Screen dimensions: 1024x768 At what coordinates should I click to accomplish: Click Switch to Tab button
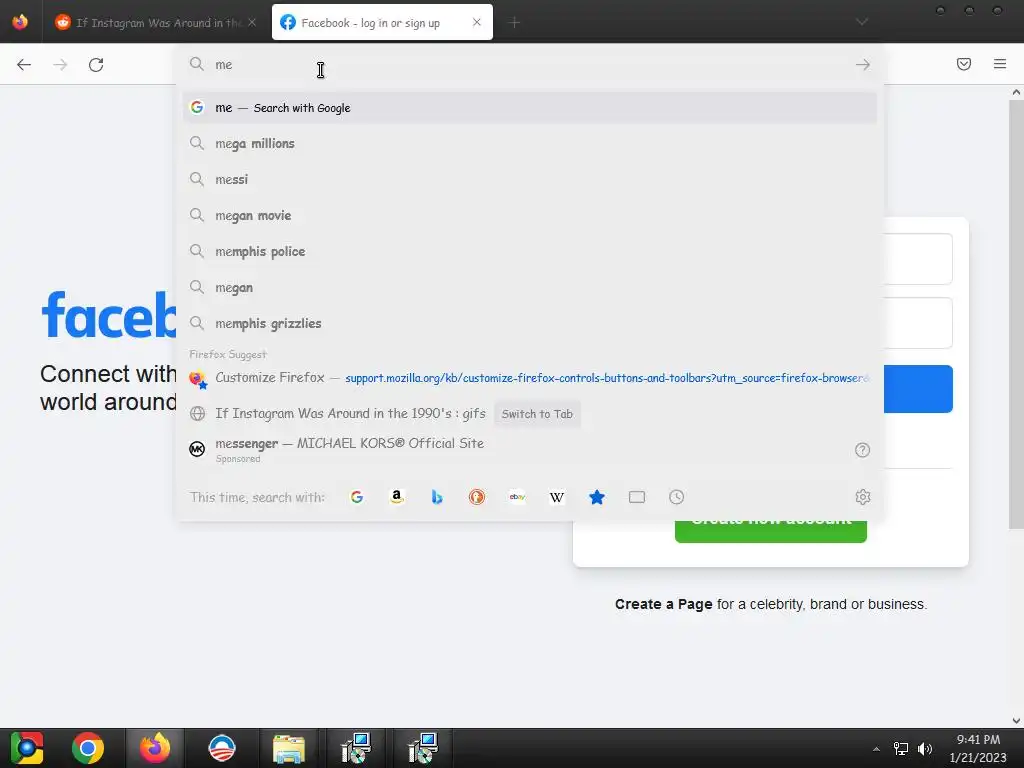(x=537, y=414)
